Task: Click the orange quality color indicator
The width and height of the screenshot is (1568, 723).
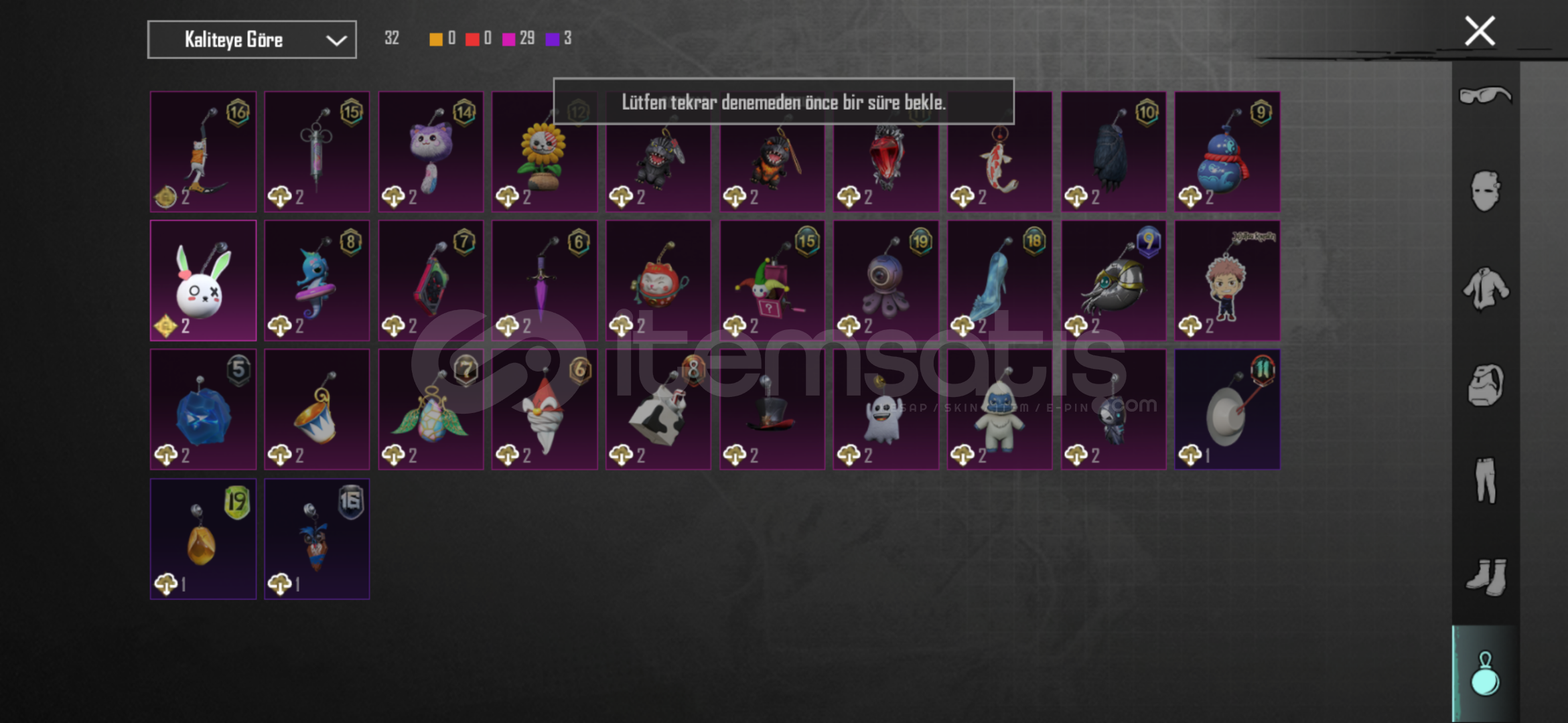Action: tap(436, 39)
